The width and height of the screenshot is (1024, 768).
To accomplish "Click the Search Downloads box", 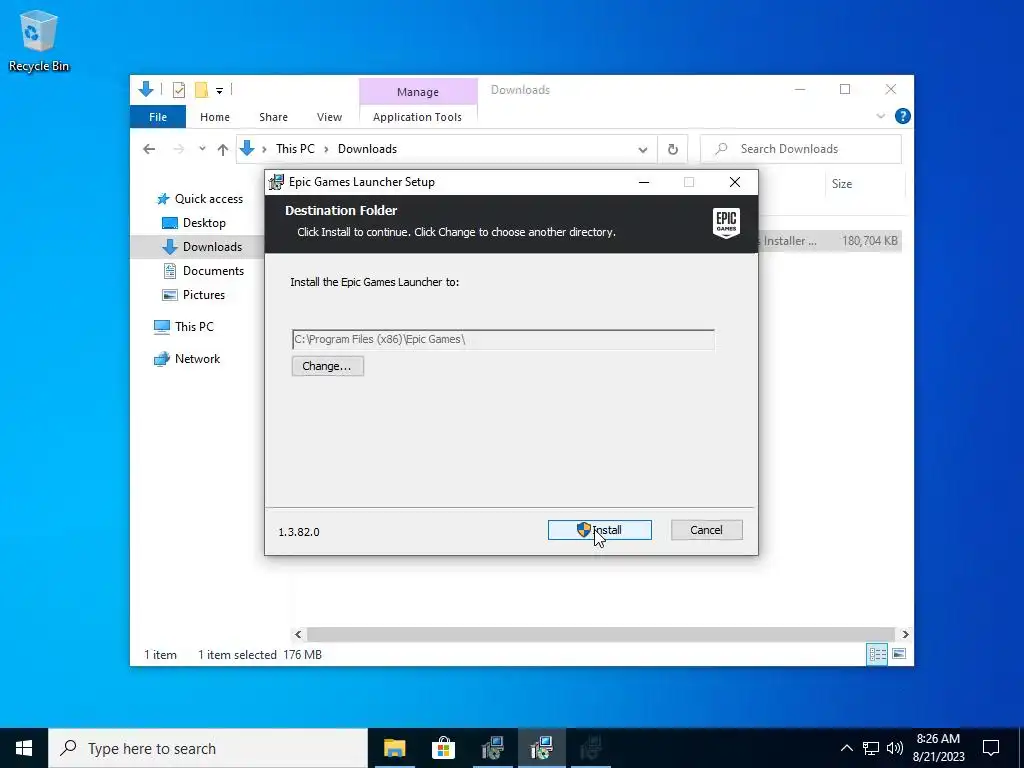I will (801, 149).
